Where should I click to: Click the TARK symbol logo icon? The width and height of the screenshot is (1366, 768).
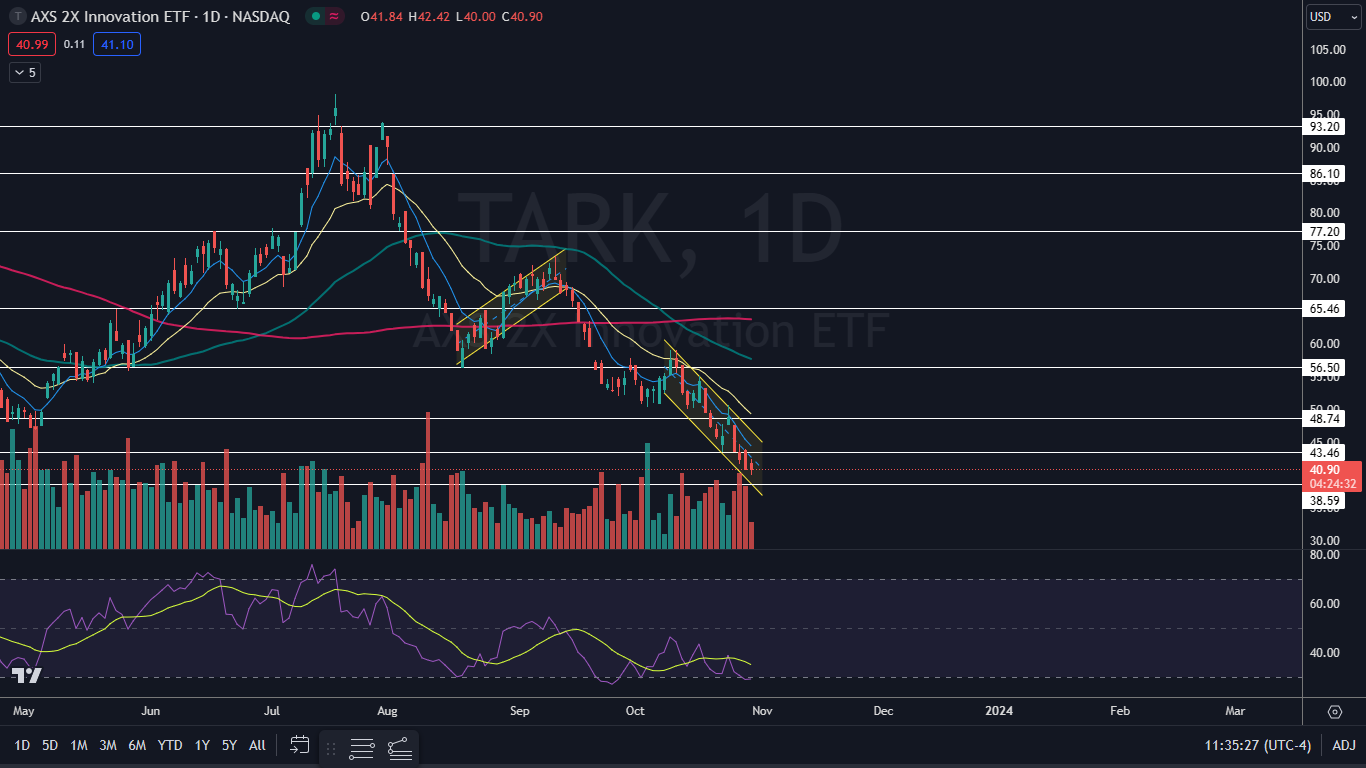pyautogui.click(x=18, y=16)
